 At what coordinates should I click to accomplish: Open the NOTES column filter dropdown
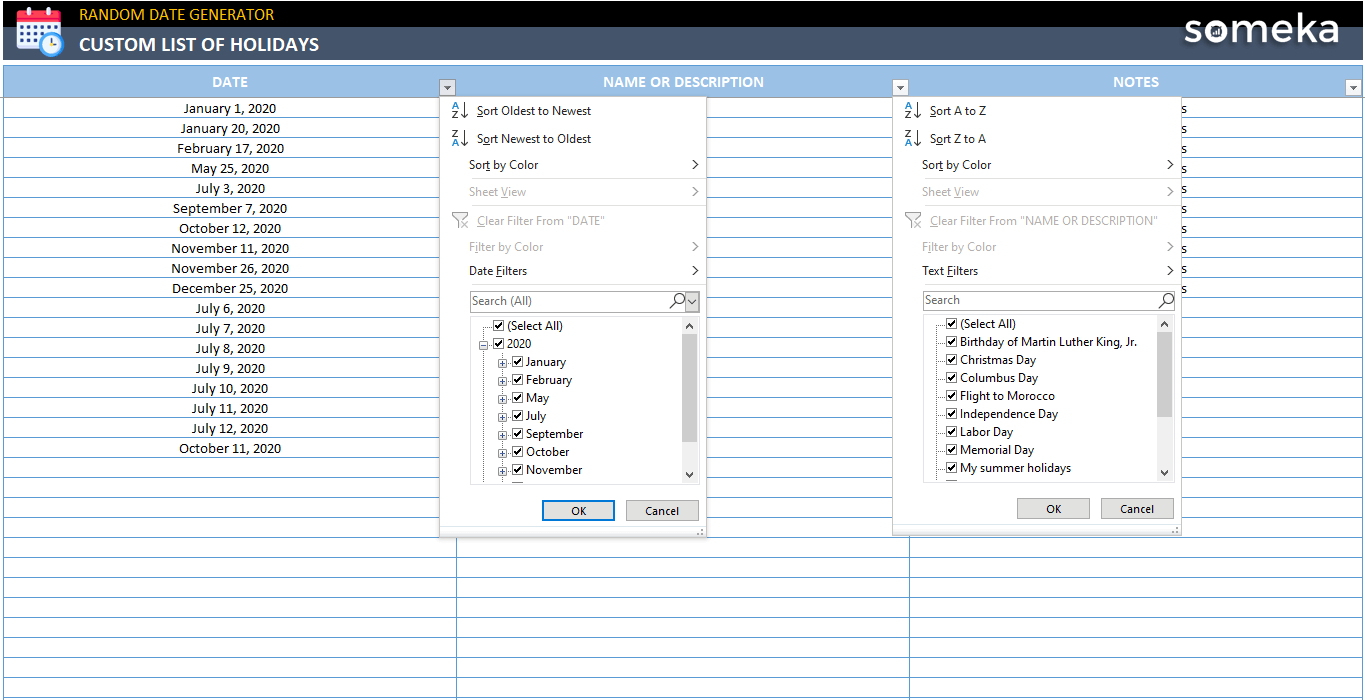1353,88
